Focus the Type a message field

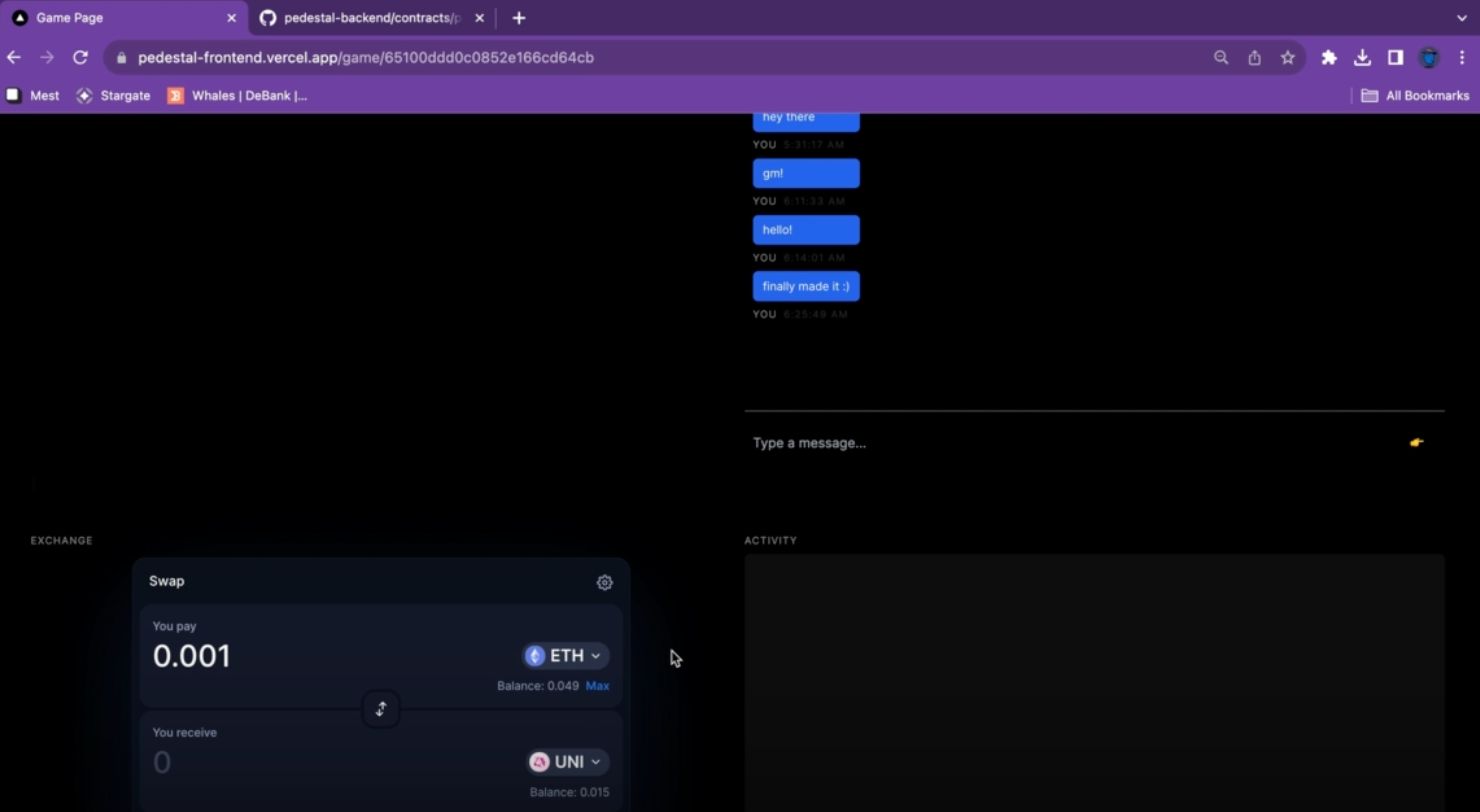click(x=1075, y=443)
